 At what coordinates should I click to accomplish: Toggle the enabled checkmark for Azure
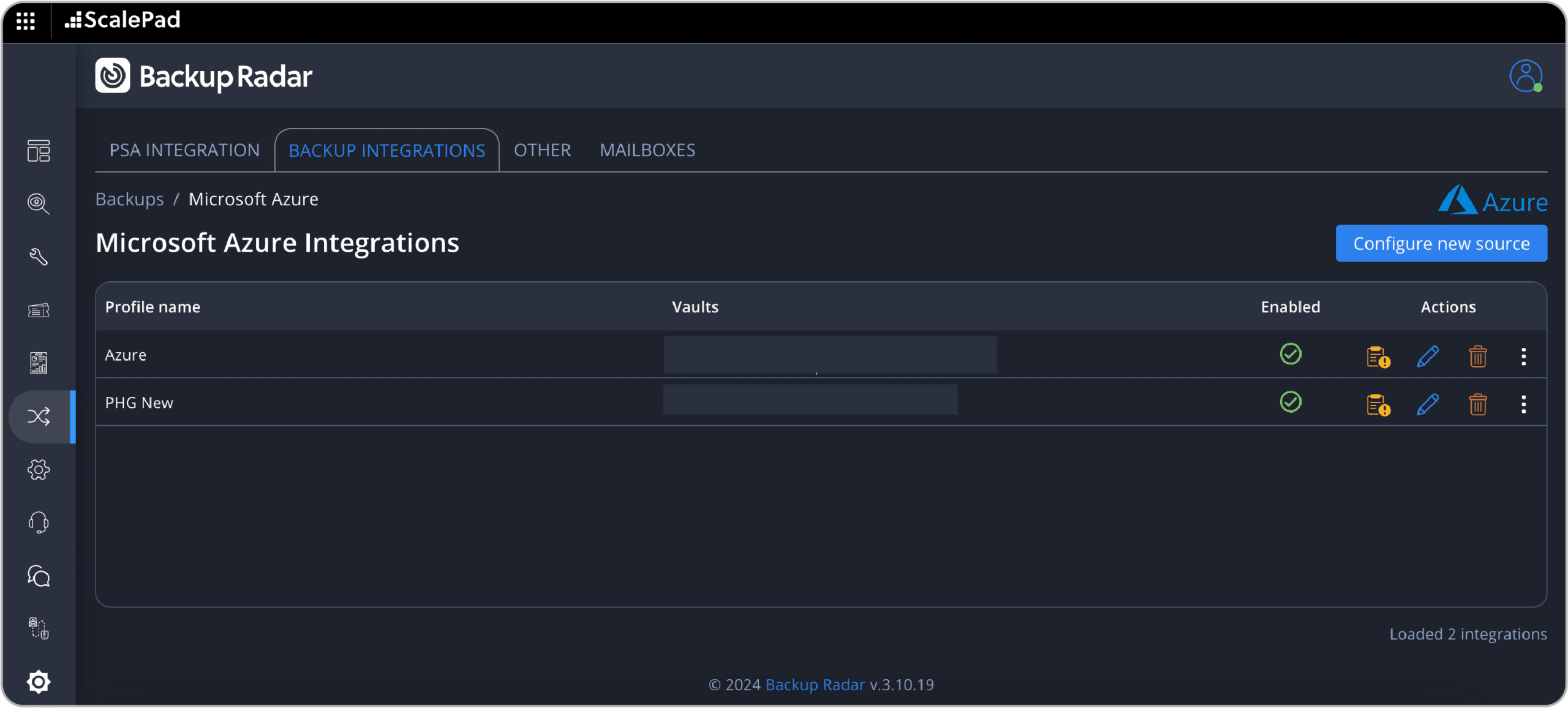pyautogui.click(x=1291, y=354)
